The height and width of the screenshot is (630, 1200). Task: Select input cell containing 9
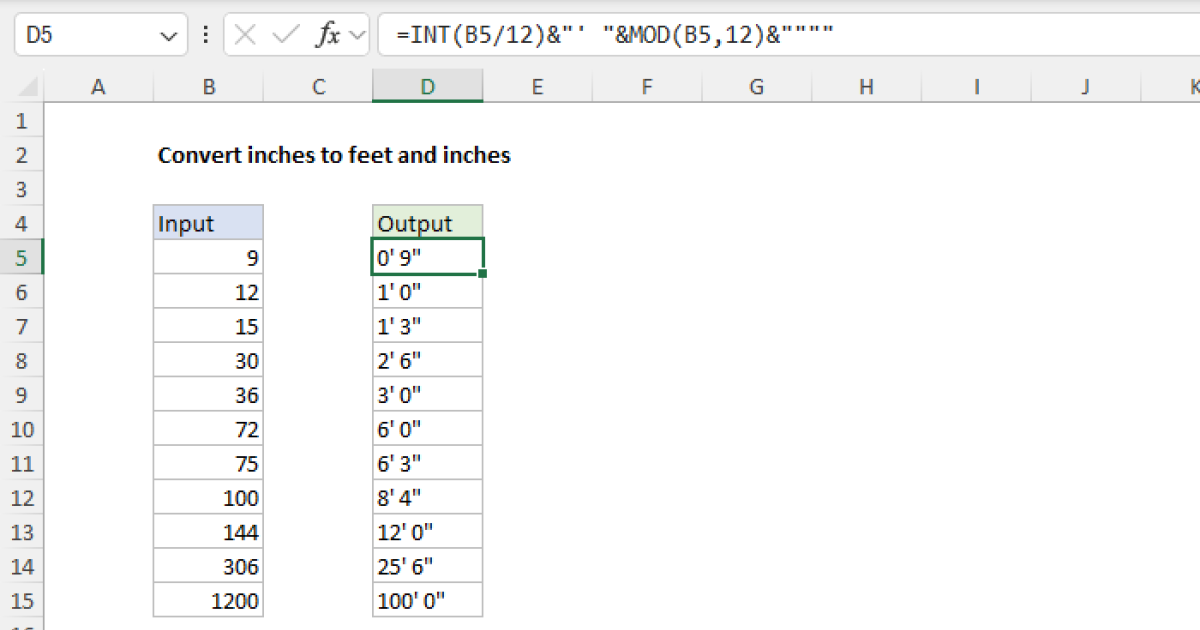208,258
